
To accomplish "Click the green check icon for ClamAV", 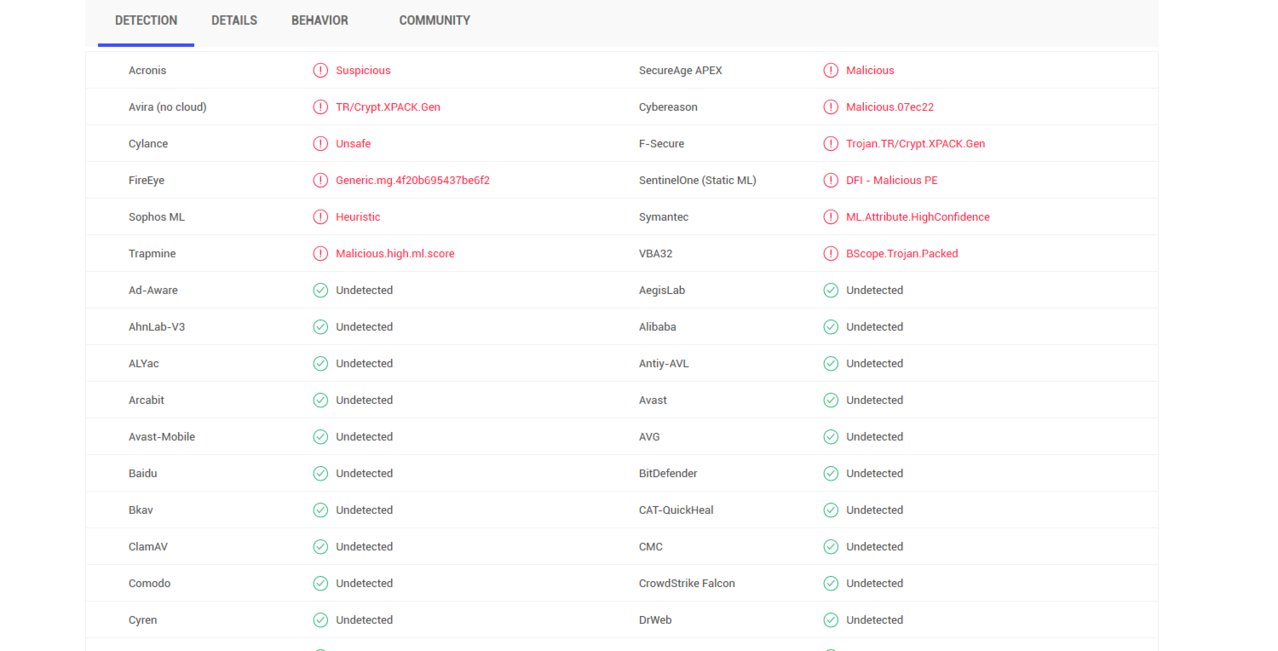I will [x=320, y=547].
